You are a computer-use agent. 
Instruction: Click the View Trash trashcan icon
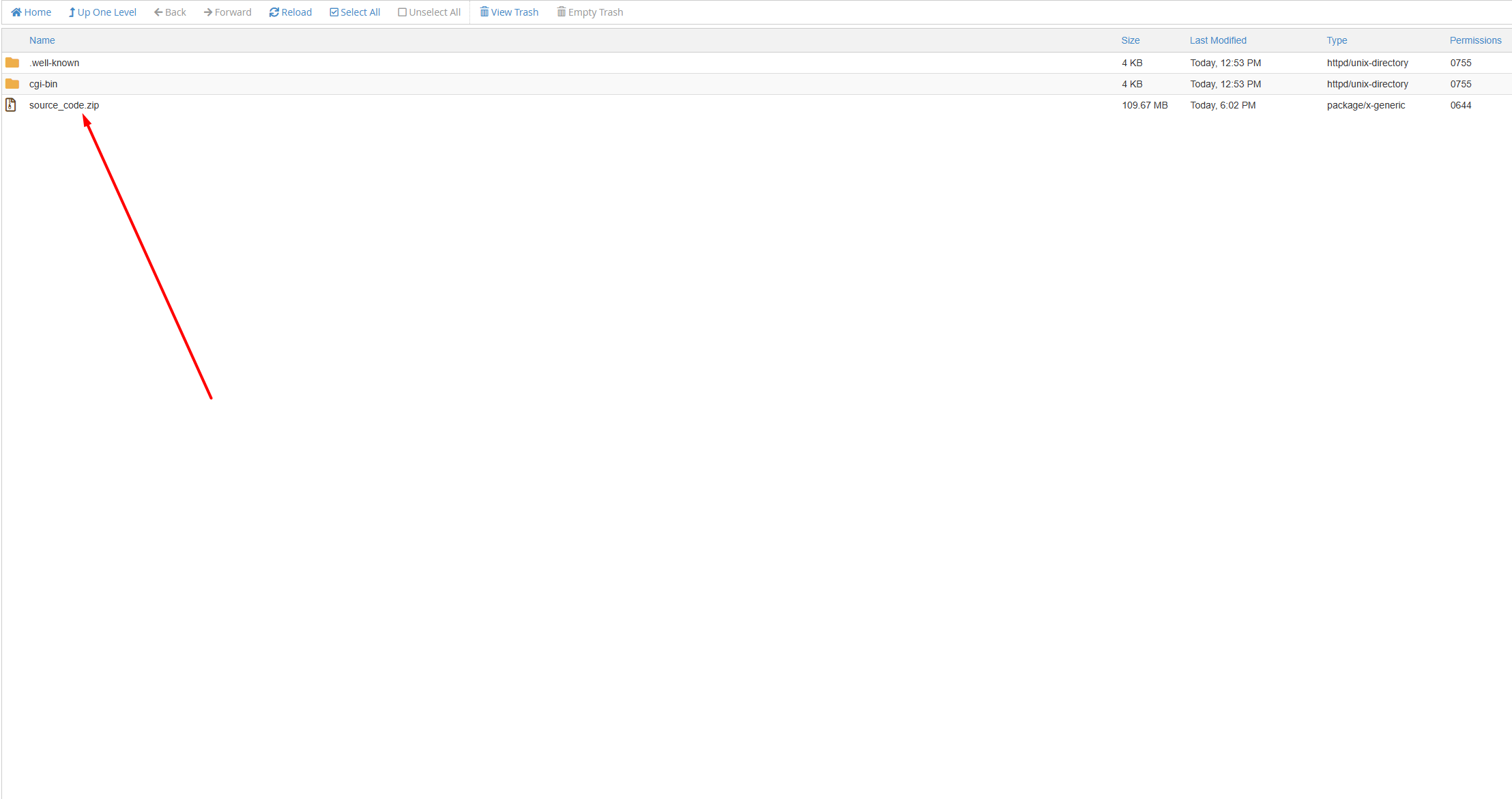click(x=484, y=12)
